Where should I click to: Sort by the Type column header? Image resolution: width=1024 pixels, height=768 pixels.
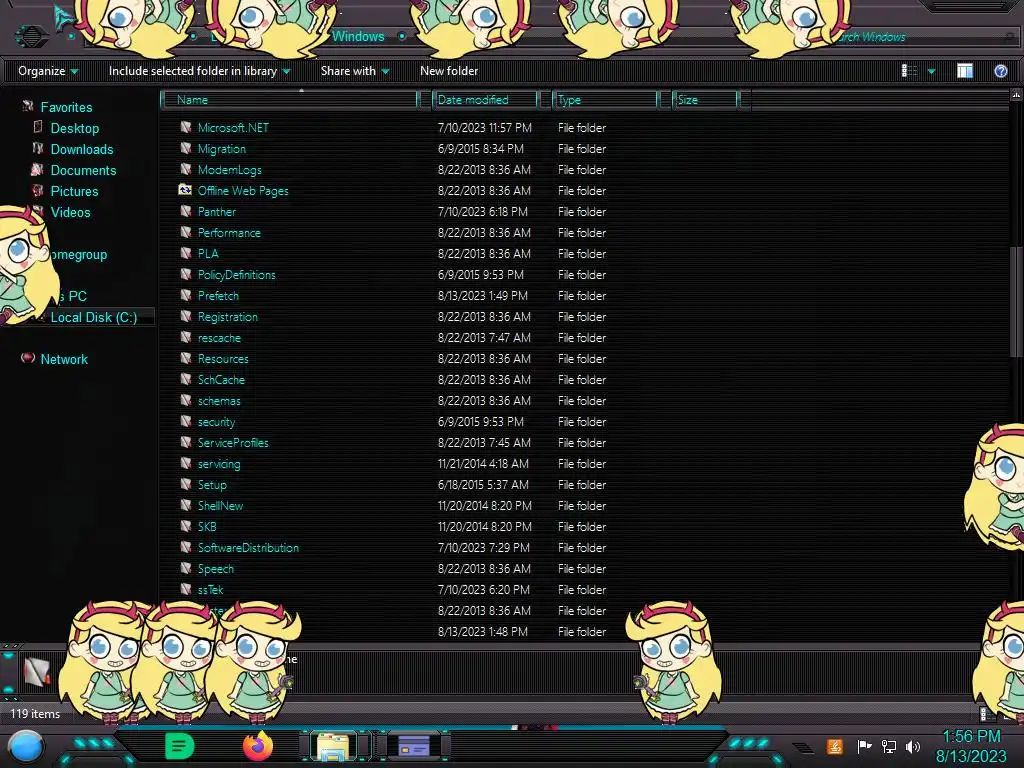point(605,100)
